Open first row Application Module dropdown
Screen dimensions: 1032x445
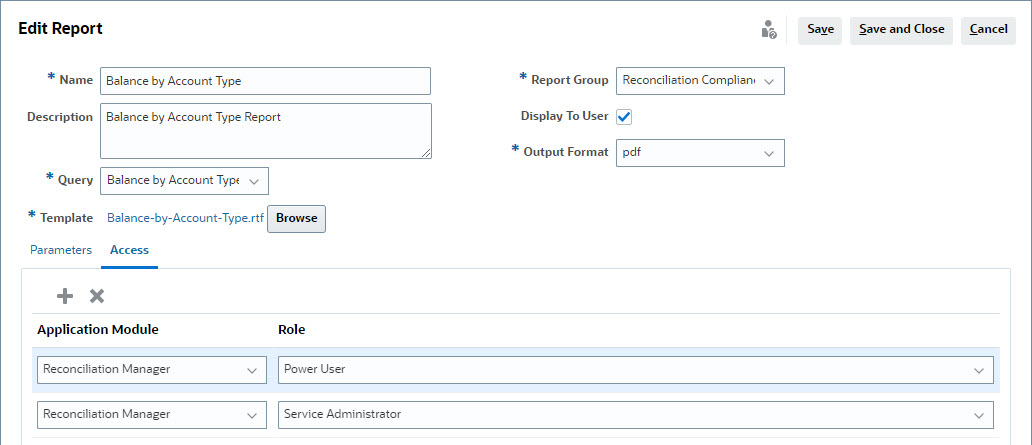[x=251, y=370]
